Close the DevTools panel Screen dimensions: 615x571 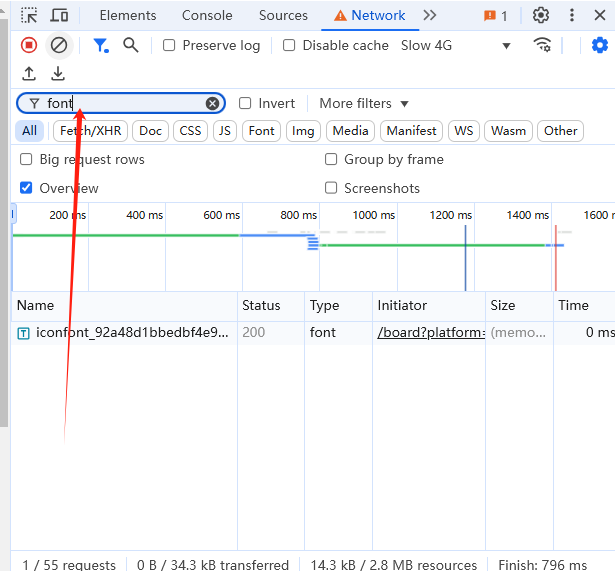pyautogui.click(x=600, y=15)
